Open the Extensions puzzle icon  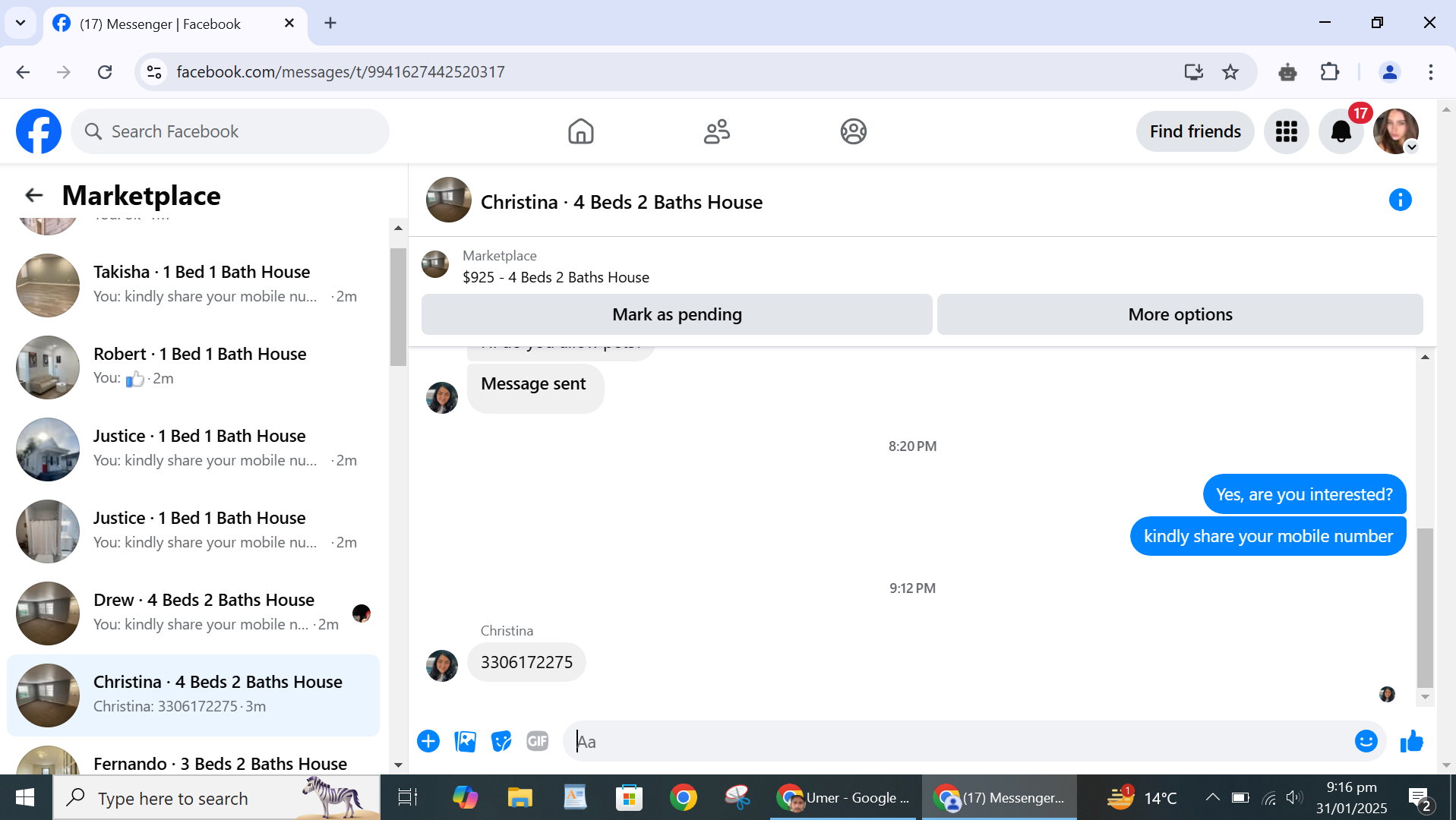click(1330, 72)
